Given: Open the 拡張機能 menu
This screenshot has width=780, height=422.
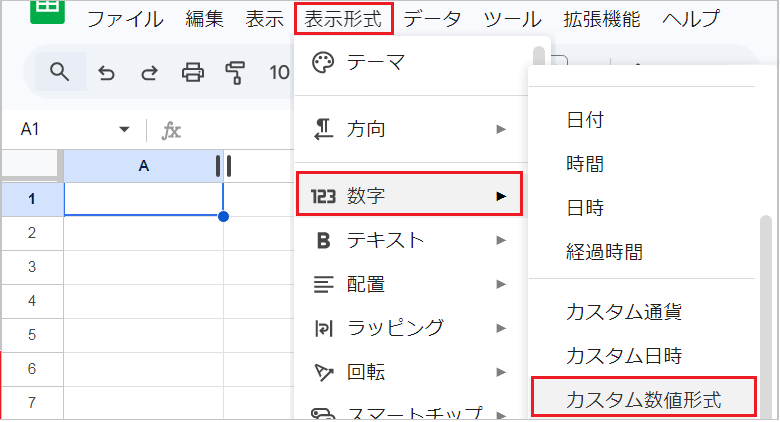Looking at the screenshot, I should tap(601, 19).
